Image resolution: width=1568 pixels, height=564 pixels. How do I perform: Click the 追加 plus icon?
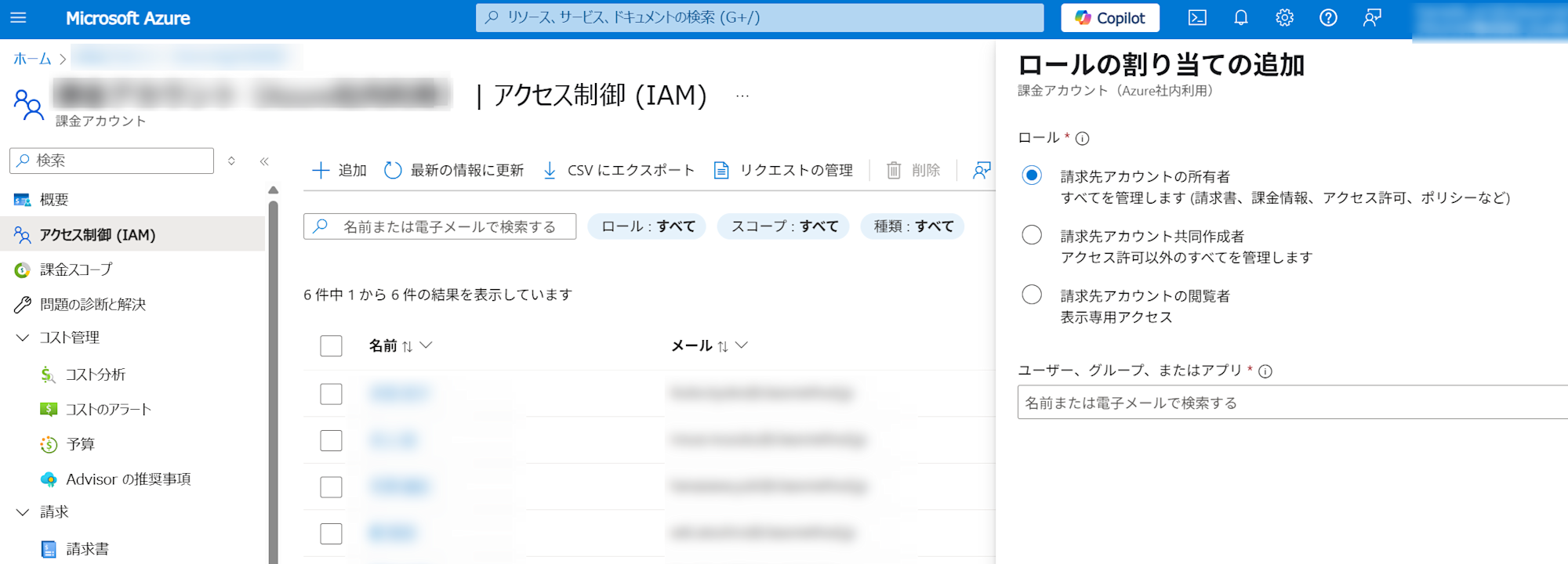(x=321, y=170)
